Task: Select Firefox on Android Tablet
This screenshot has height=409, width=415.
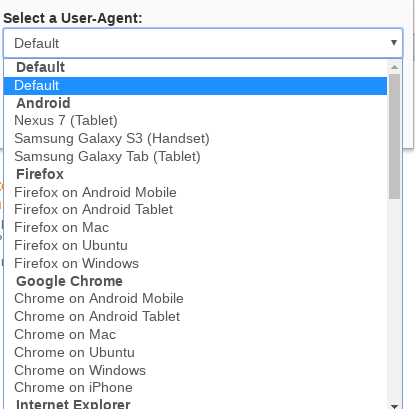Action: (x=195, y=210)
